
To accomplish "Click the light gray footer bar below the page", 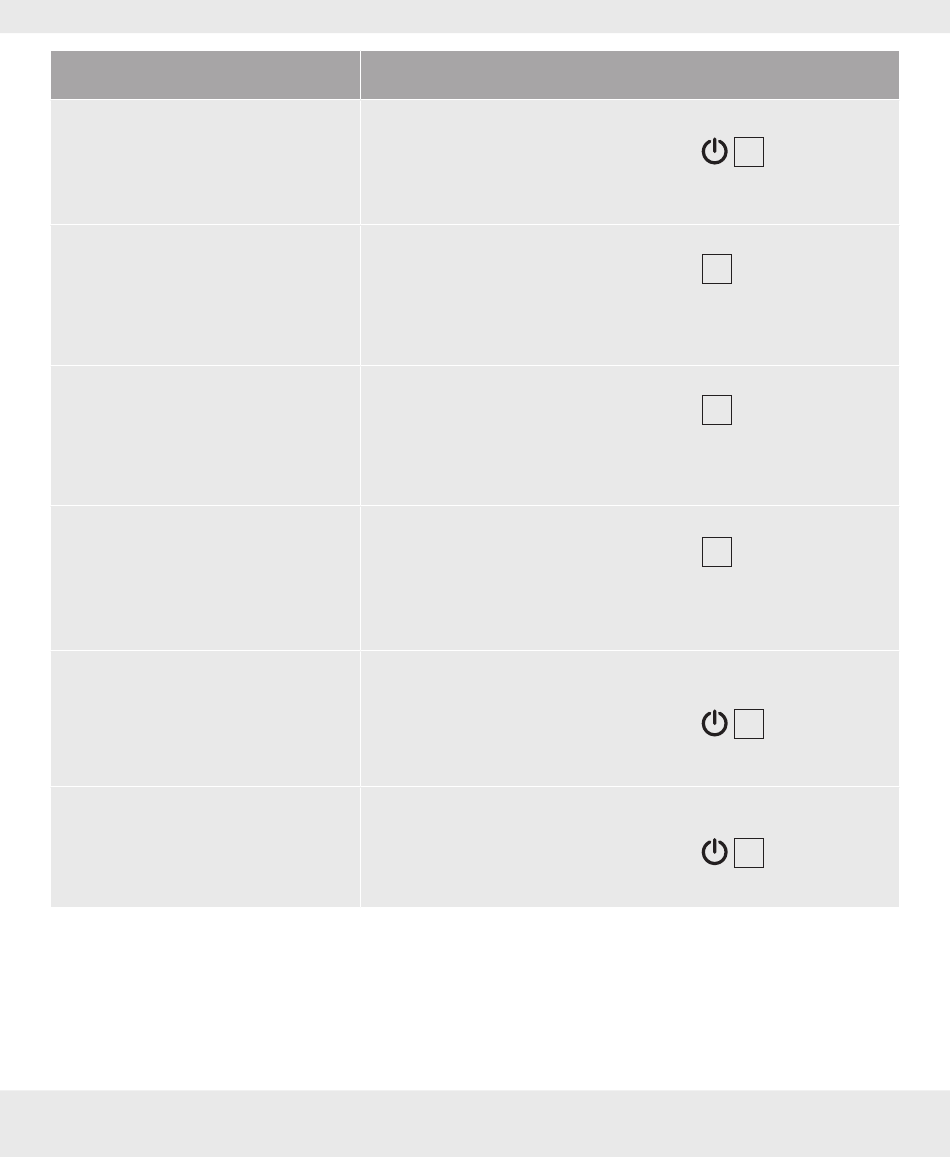I will click(475, 1123).
